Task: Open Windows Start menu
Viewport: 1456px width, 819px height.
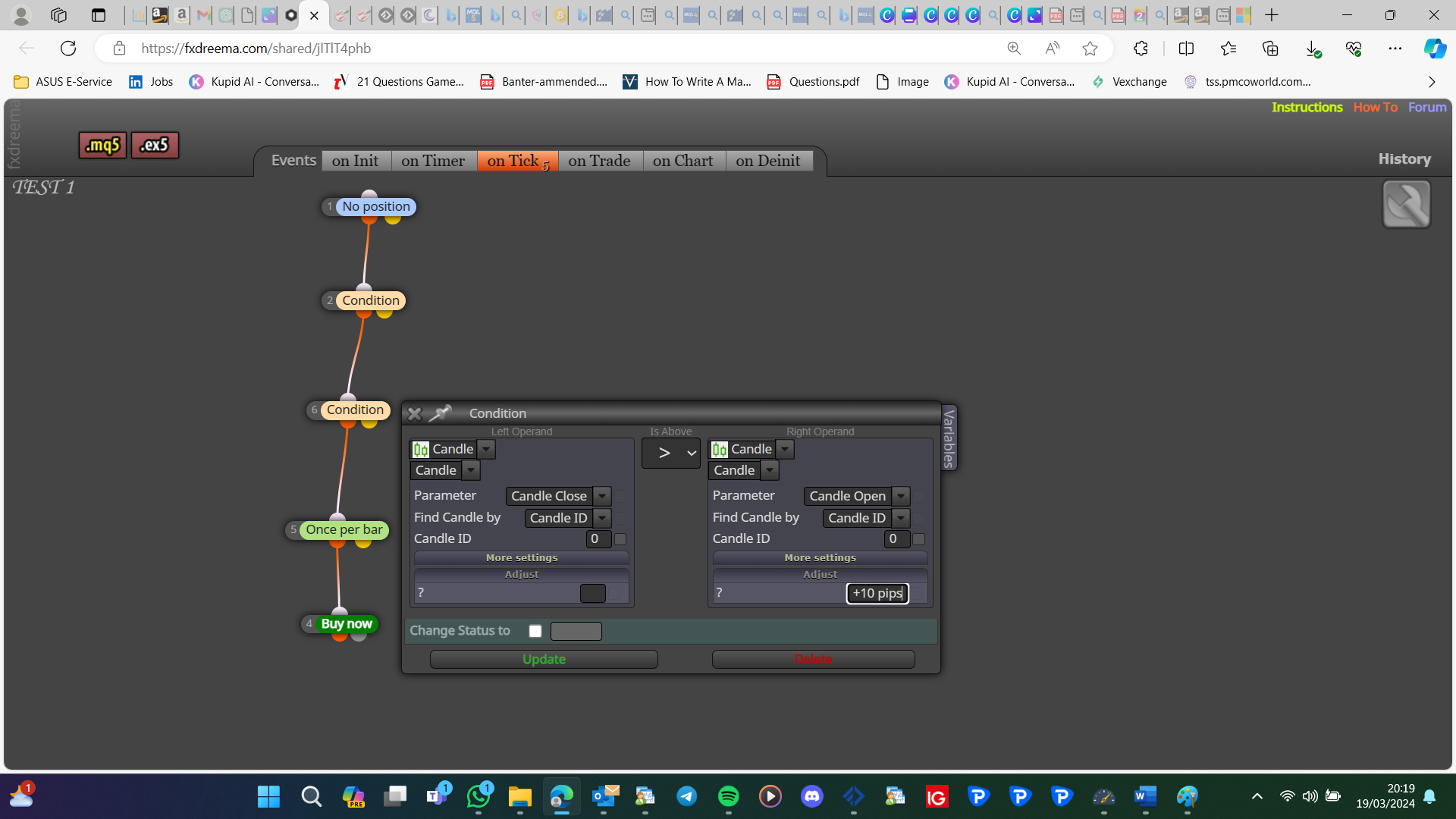Action: pos(268,796)
